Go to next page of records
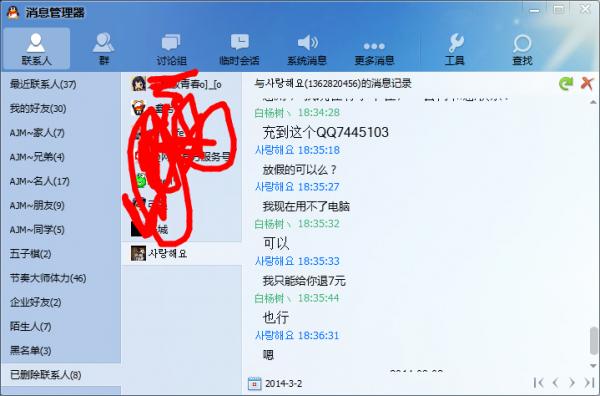 point(572,383)
